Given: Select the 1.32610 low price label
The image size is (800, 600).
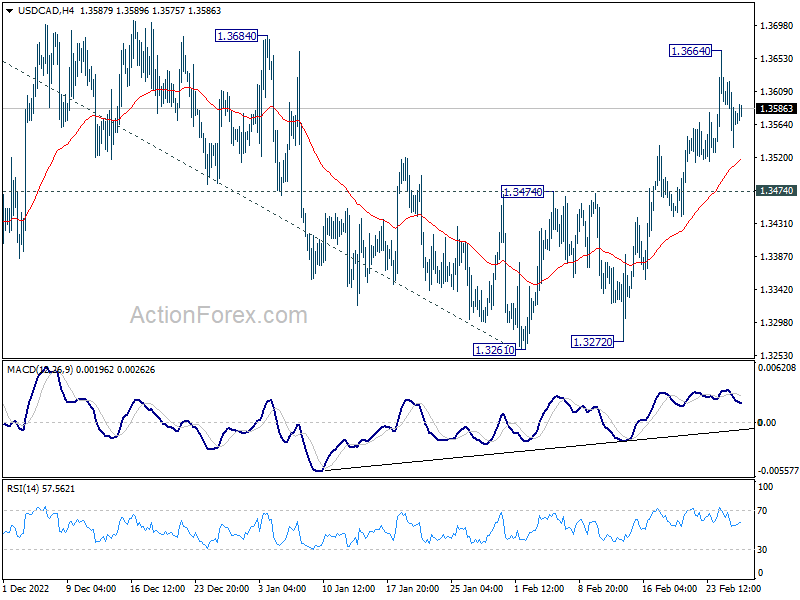Looking at the screenshot, I should coord(495,350).
